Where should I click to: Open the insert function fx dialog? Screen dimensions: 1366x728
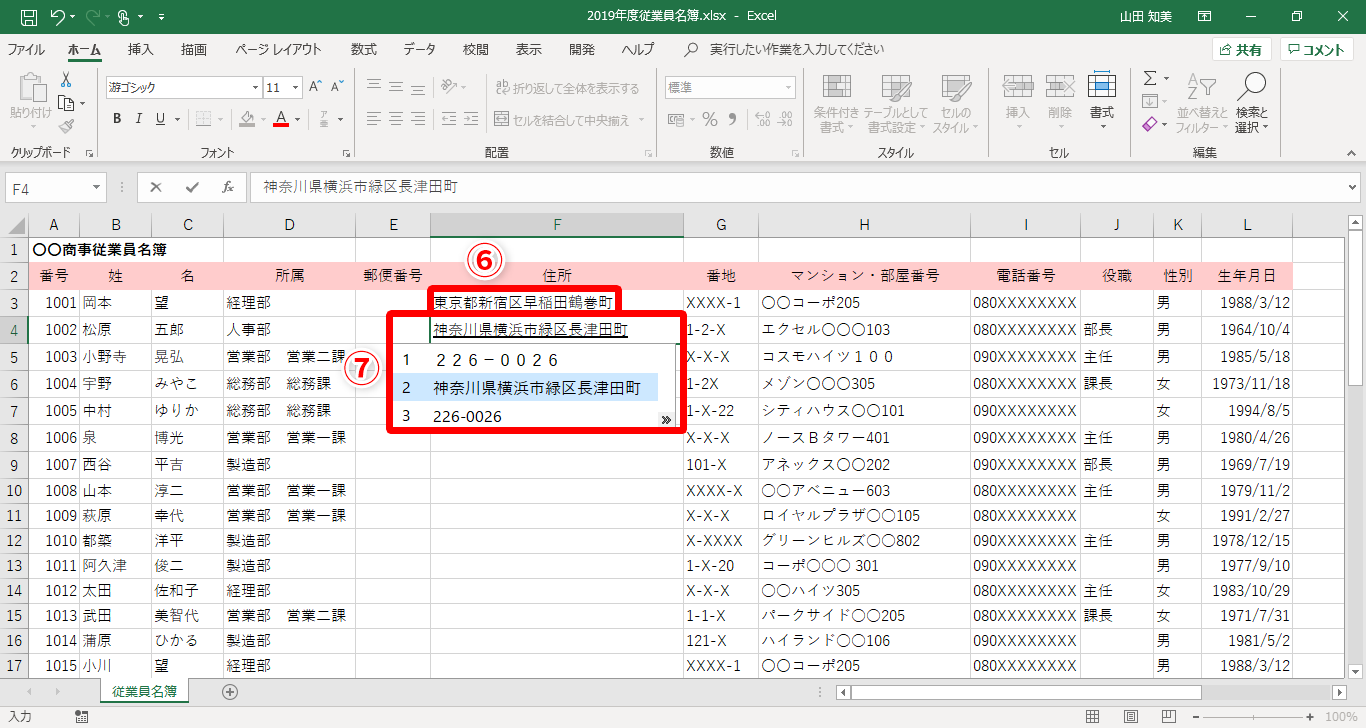click(x=228, y=187)
